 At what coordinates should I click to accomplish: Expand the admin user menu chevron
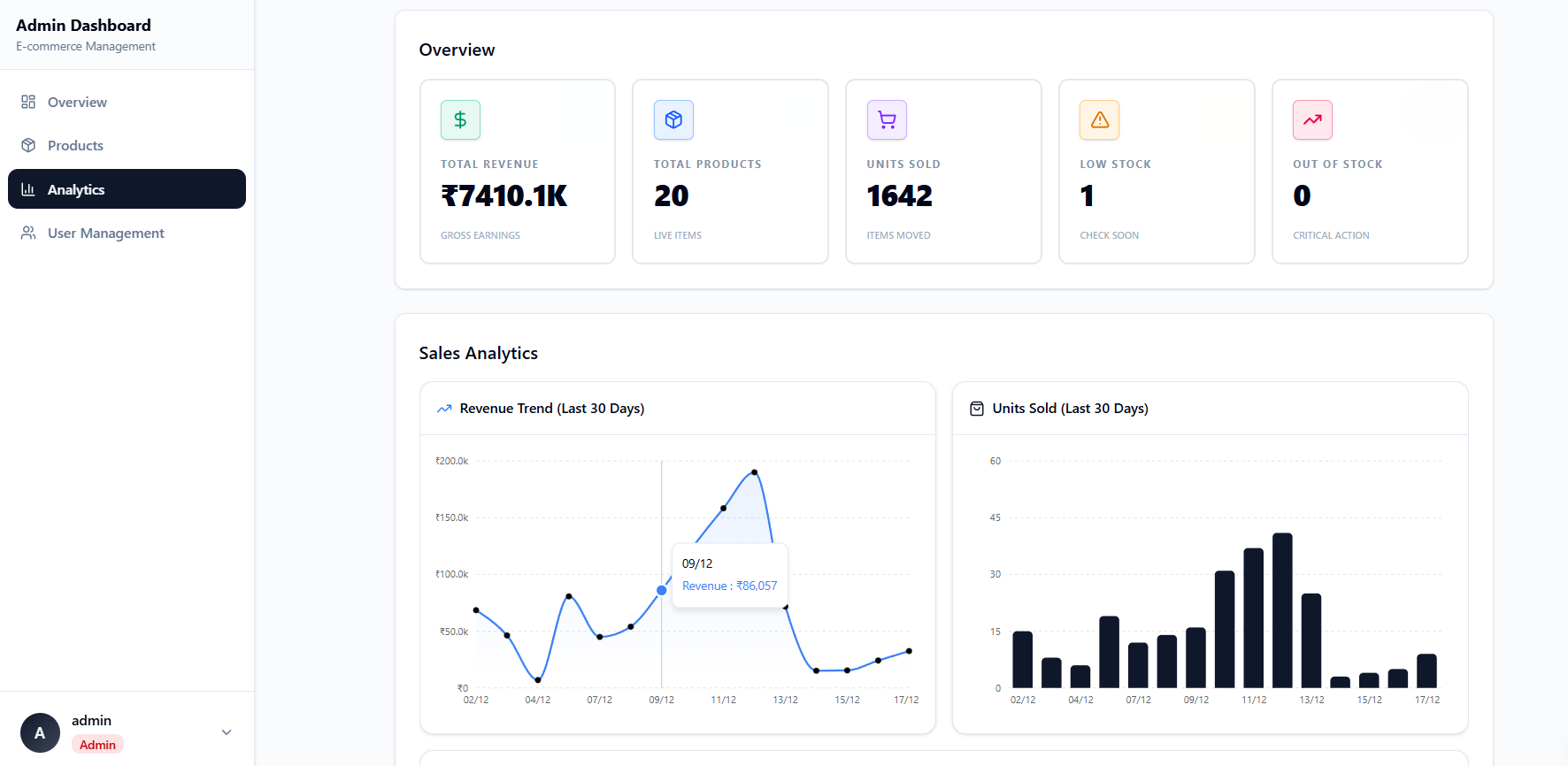pos(227,732)
